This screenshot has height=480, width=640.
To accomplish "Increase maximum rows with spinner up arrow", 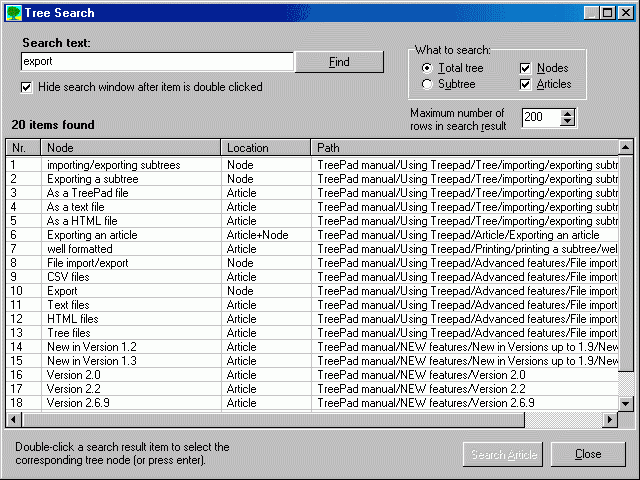I will tap(568, 113).
